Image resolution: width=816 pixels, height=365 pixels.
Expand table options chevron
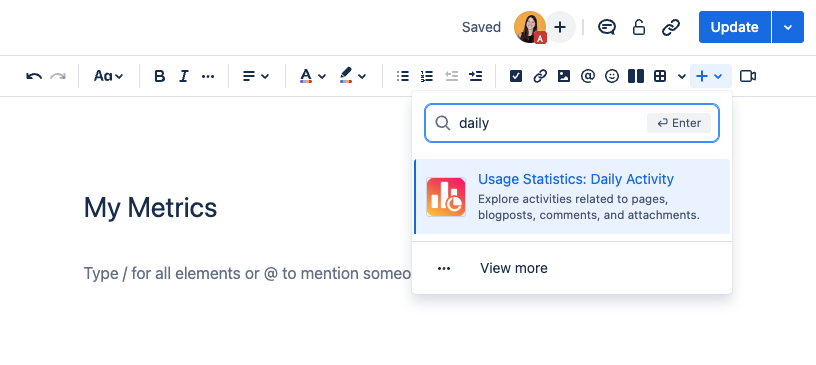click(682, 77)
